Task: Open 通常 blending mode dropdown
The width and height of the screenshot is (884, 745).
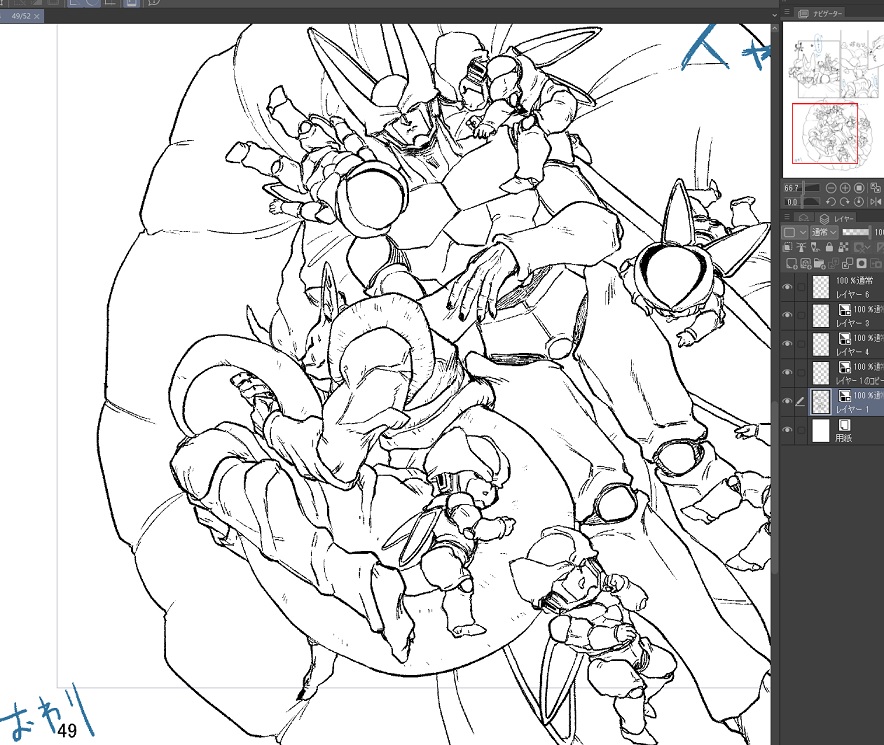Action: click(x=825, y=232)
